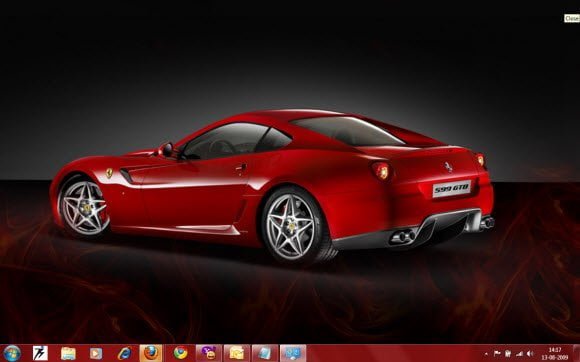
Task: Switch to the blue document taskbar window
Action: (x=265, y=353)
